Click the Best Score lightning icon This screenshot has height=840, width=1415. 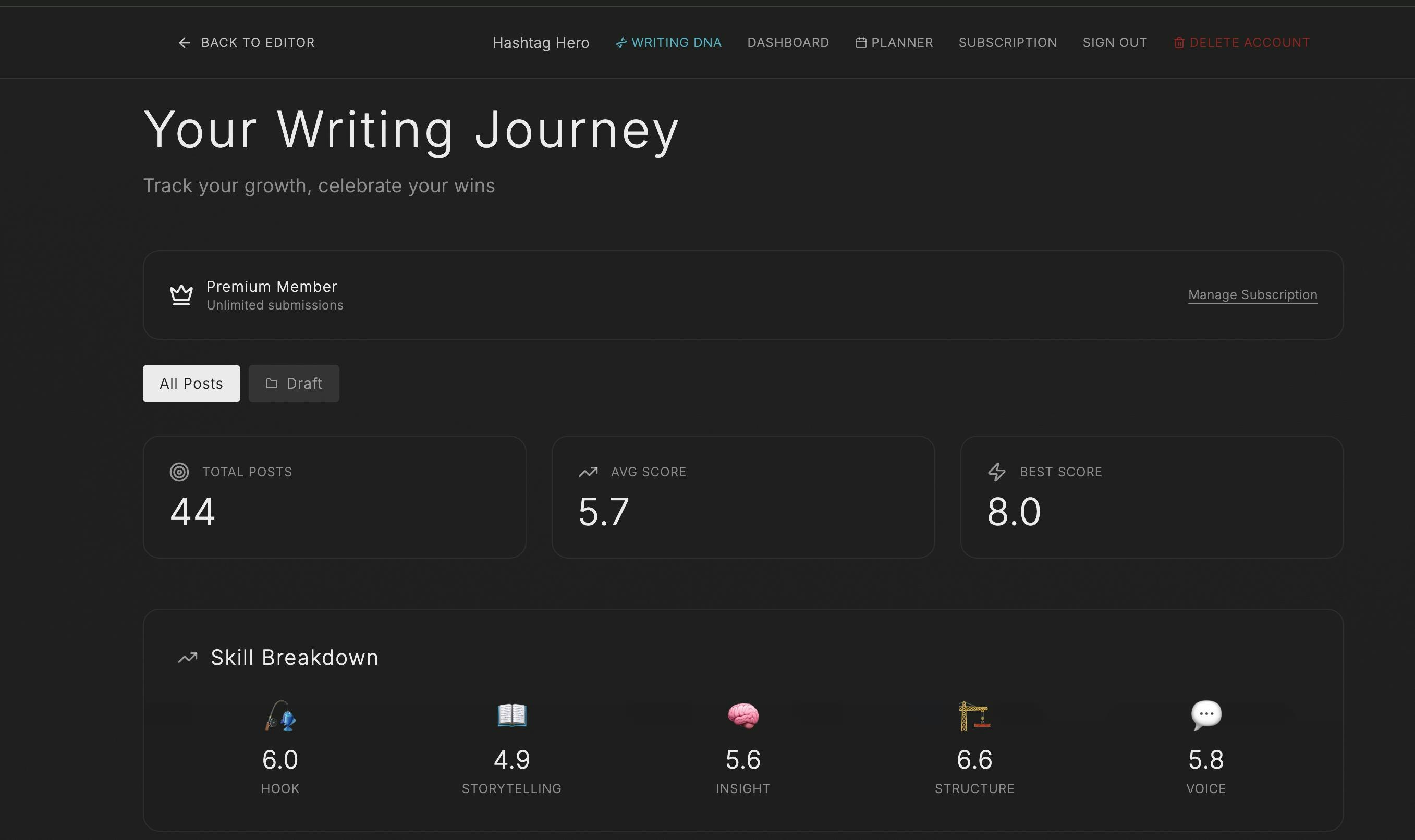click(x=996, y=472)
